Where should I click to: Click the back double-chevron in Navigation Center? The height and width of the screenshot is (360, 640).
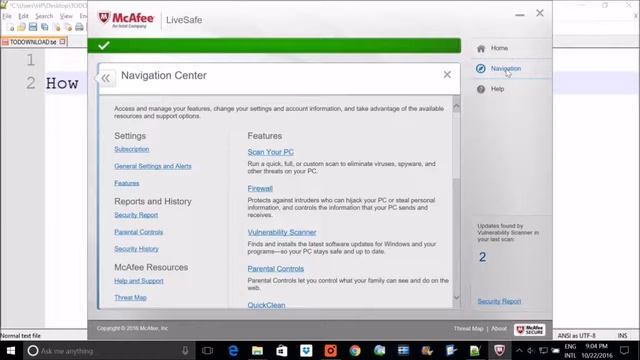click(106, 78)
